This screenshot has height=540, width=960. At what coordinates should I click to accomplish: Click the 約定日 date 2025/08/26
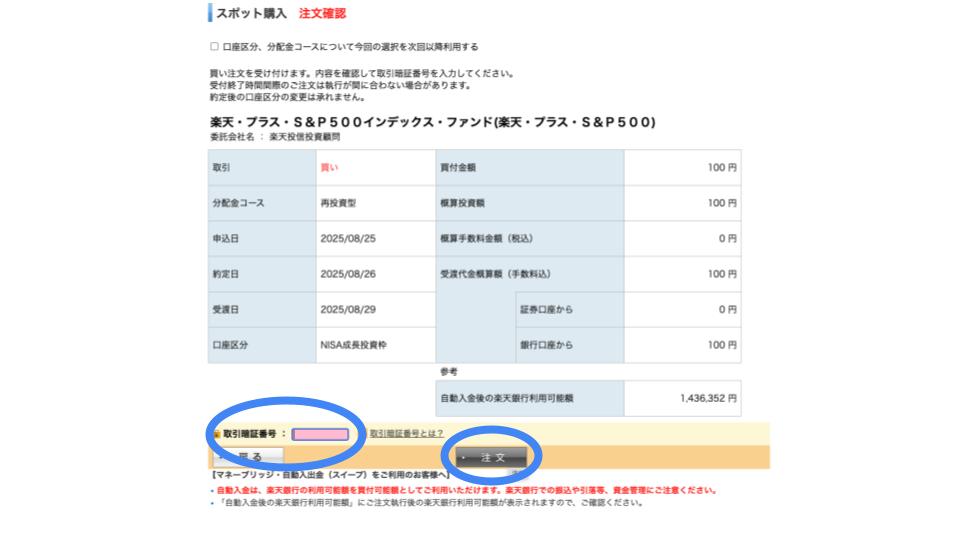(x=348, y=274)
